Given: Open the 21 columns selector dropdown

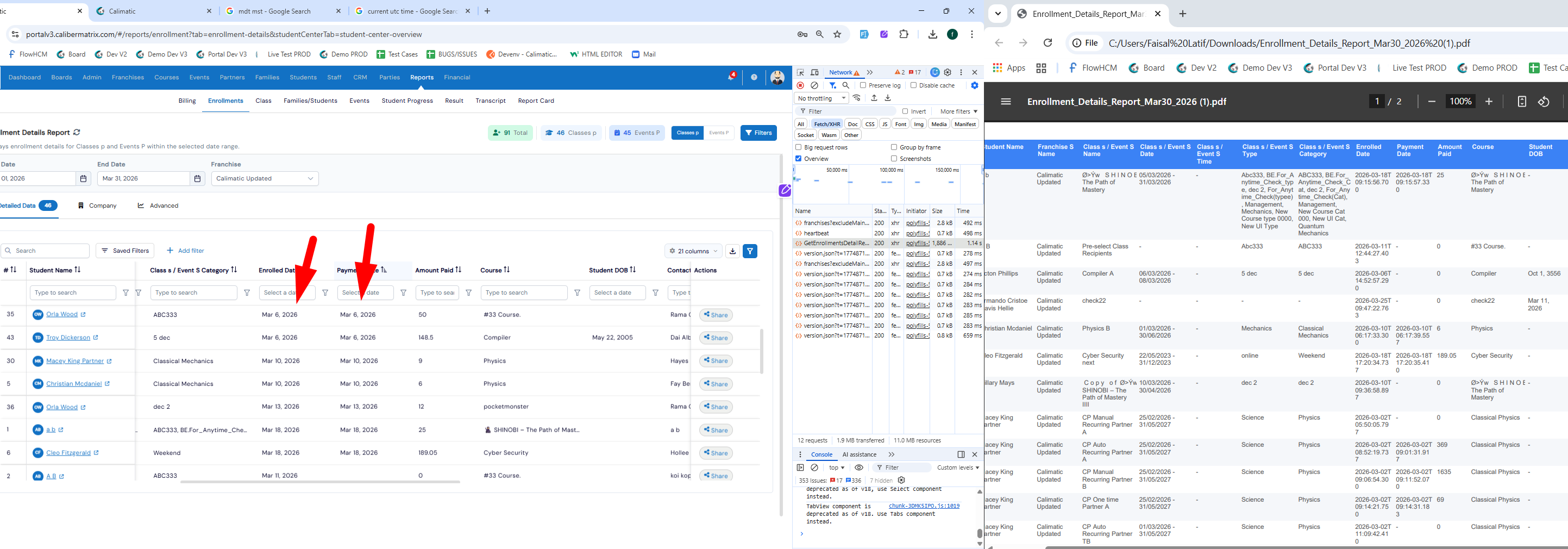Looking at the screenshot, I should click(x=693, y=251).
